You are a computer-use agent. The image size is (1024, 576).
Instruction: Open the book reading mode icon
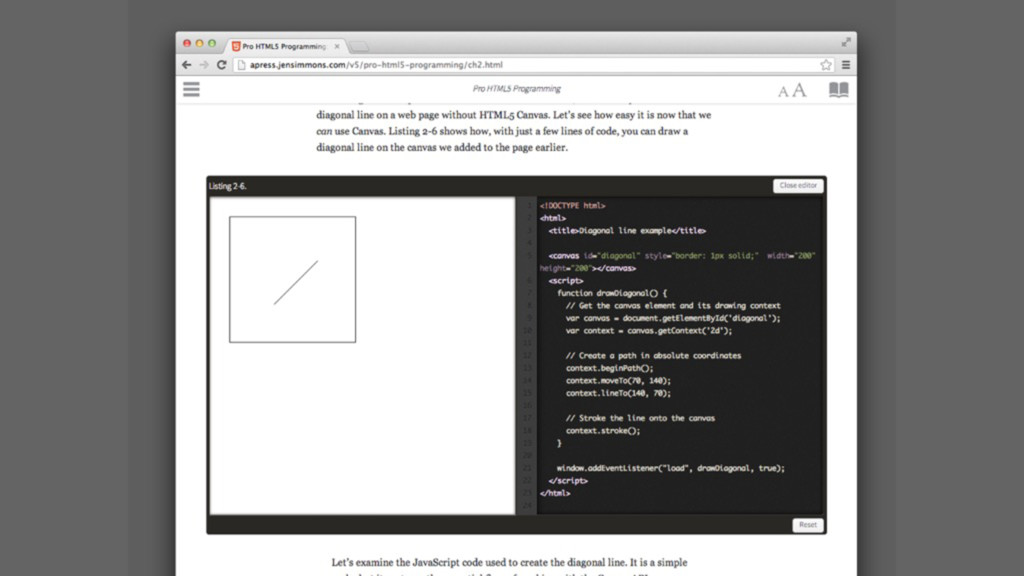coord(839,89)
